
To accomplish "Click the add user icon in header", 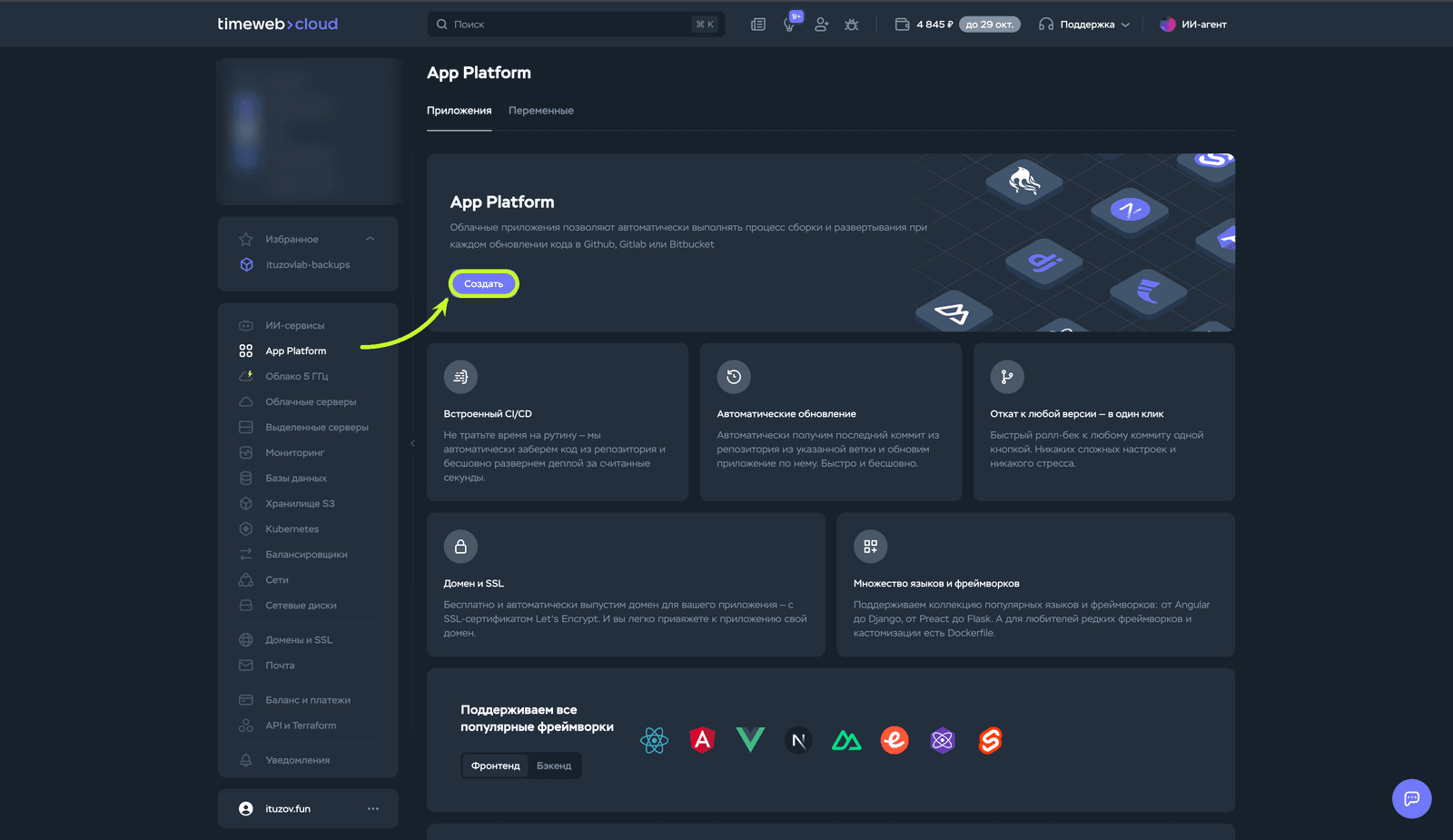I will click(x=821, y=25).
